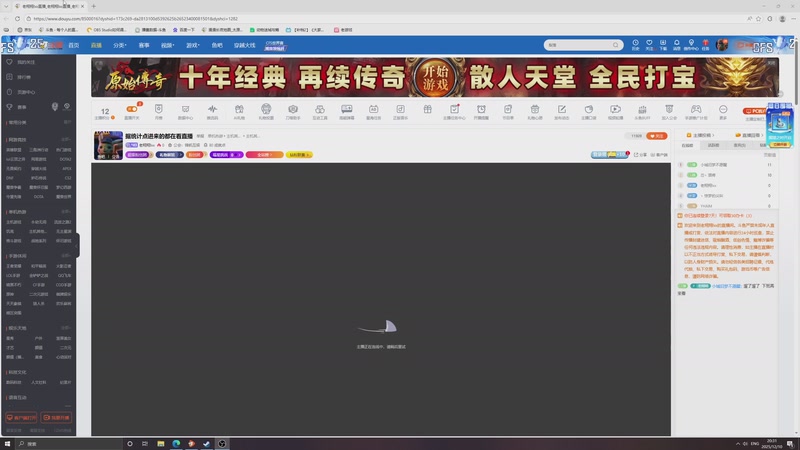Click the round robot face icon
The height and width of the screenshot is (450, 800).
tap(266, 109)
